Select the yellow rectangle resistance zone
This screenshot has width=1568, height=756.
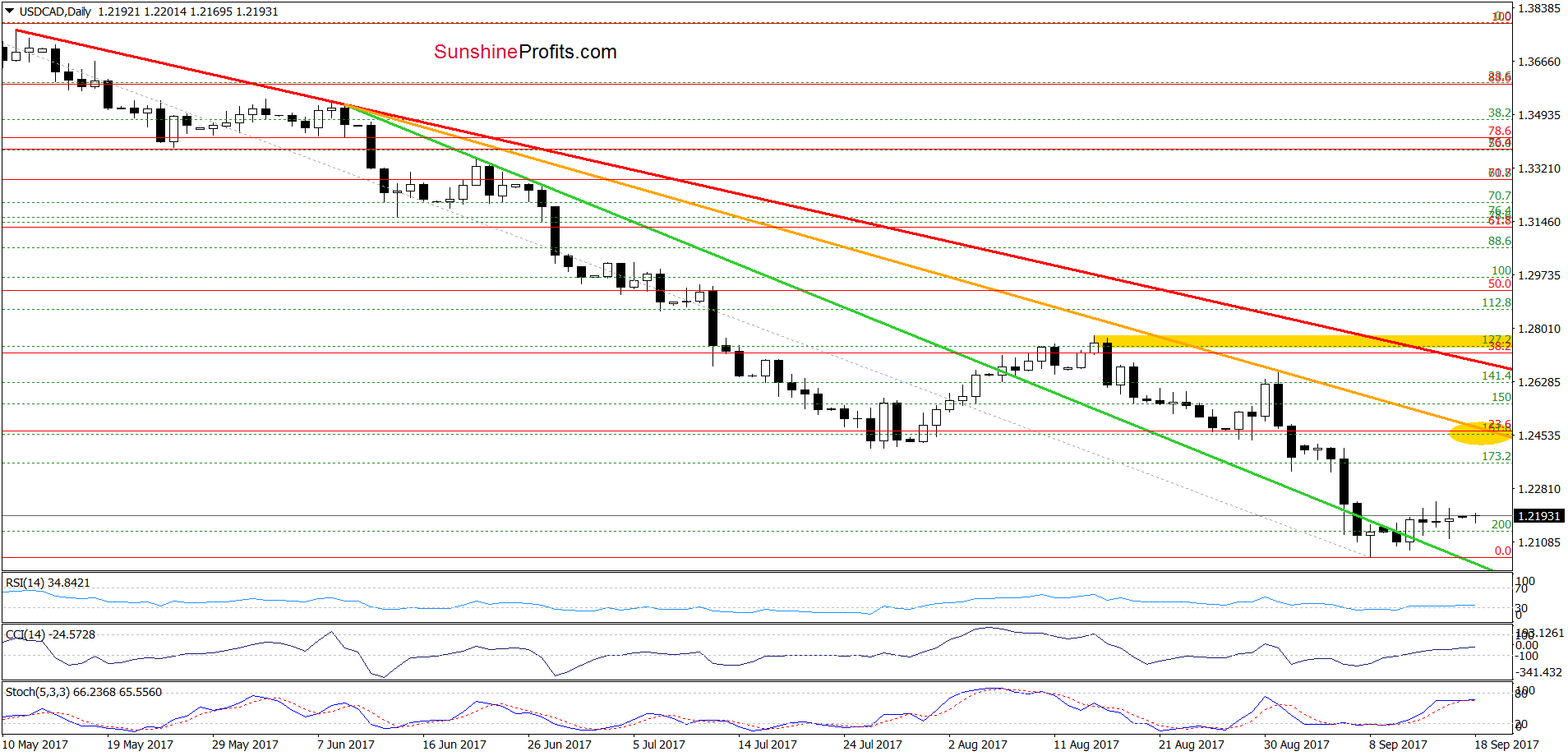click(1302, 341)
